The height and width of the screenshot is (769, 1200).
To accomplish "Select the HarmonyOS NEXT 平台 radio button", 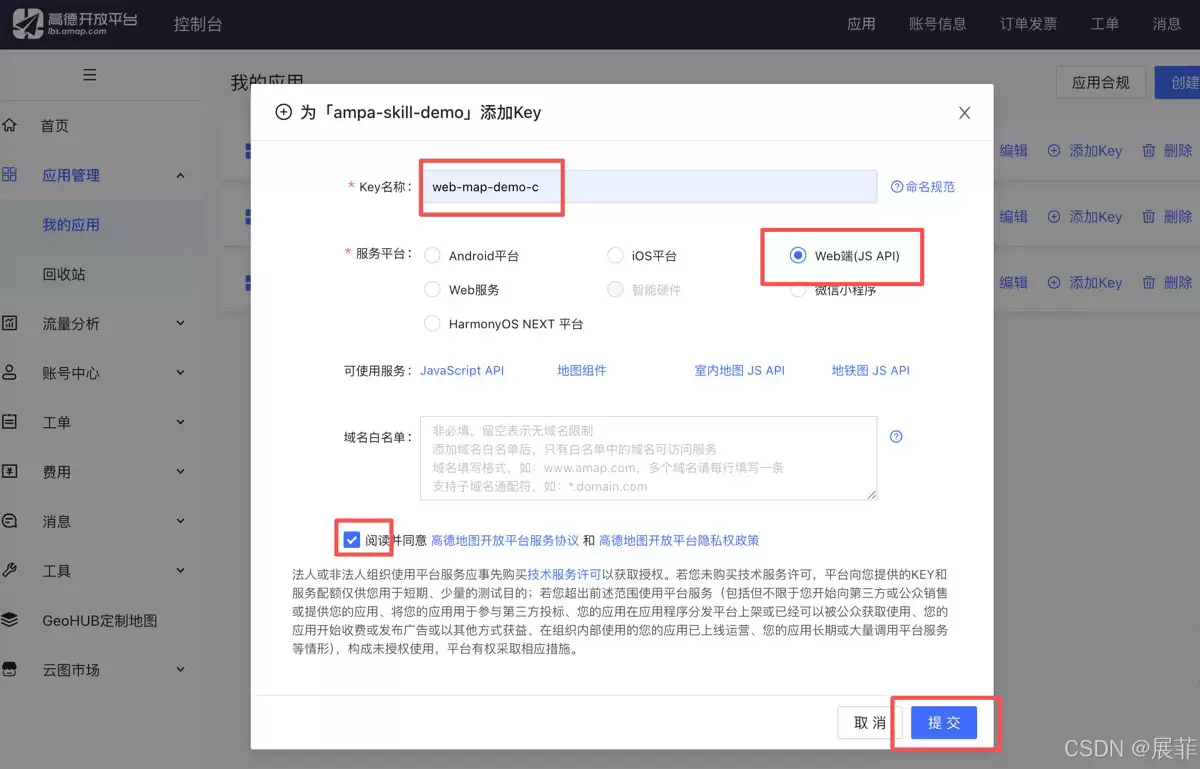I will click(x=432, y=323).
